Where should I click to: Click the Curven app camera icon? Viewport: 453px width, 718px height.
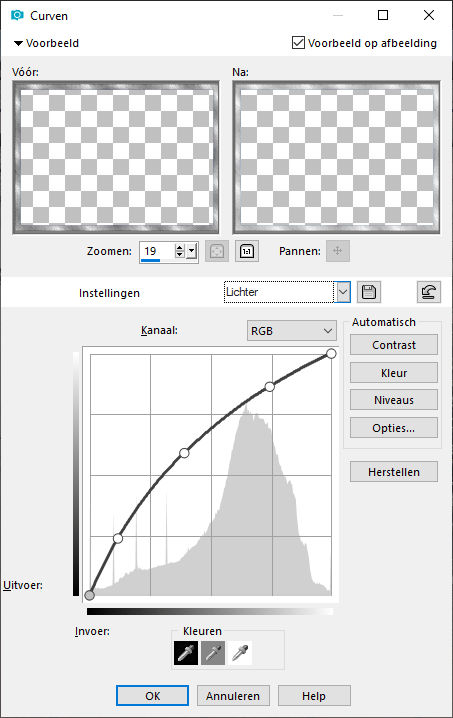click(x=17, y=15)
